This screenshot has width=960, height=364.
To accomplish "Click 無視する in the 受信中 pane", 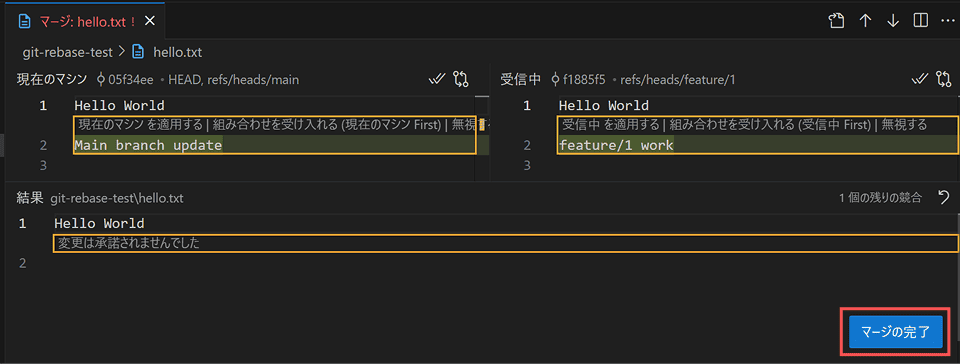I will tap(903, 125).
